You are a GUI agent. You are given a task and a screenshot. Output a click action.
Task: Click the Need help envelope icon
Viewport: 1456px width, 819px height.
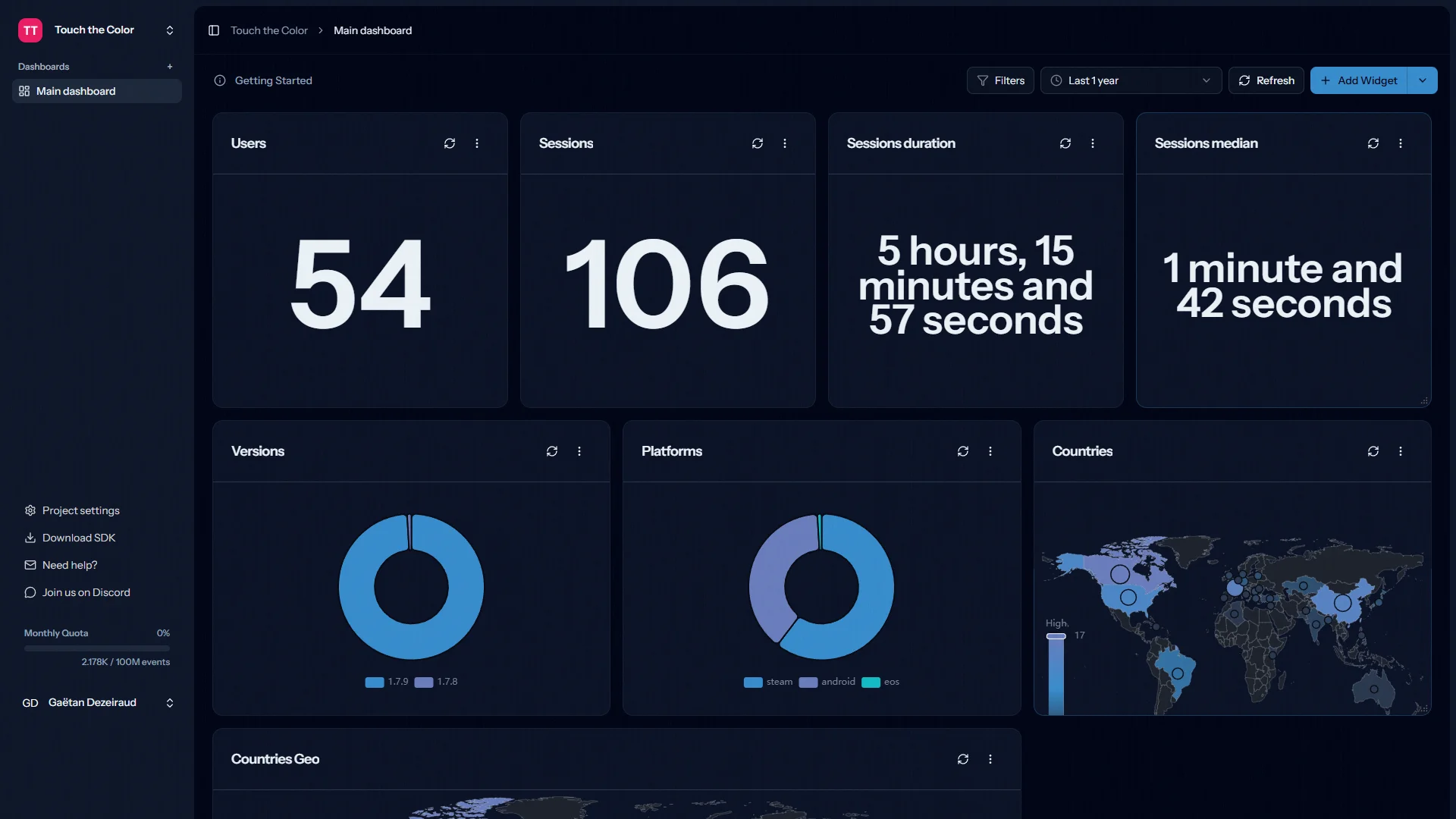point(30,565)
